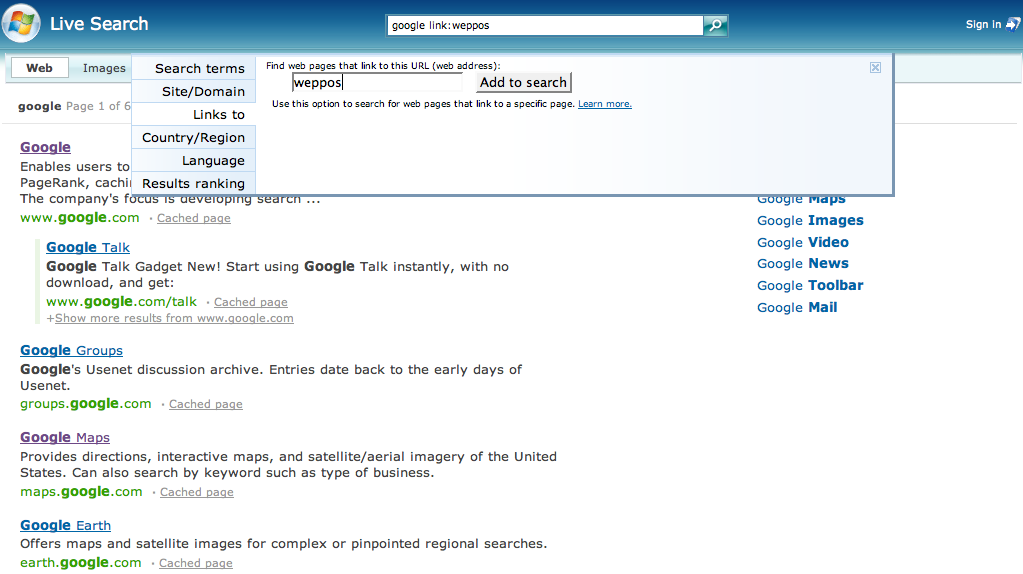The width and height of the screenshot is (1023, 574).
Task: Click the Live Search title text
Action: coord(99,24)
